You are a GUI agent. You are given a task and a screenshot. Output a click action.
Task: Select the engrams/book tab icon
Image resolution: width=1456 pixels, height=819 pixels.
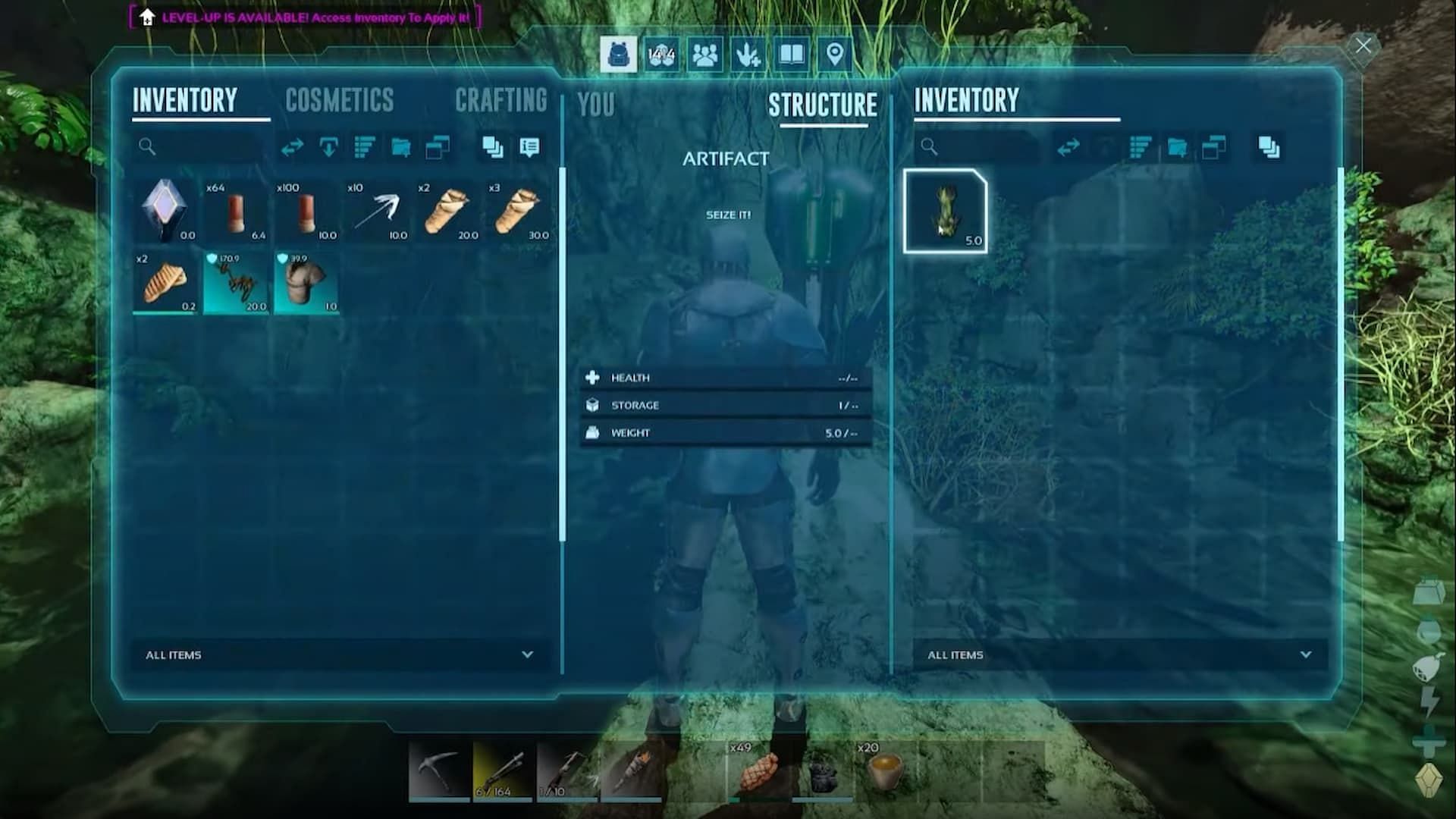click(791, 53)
